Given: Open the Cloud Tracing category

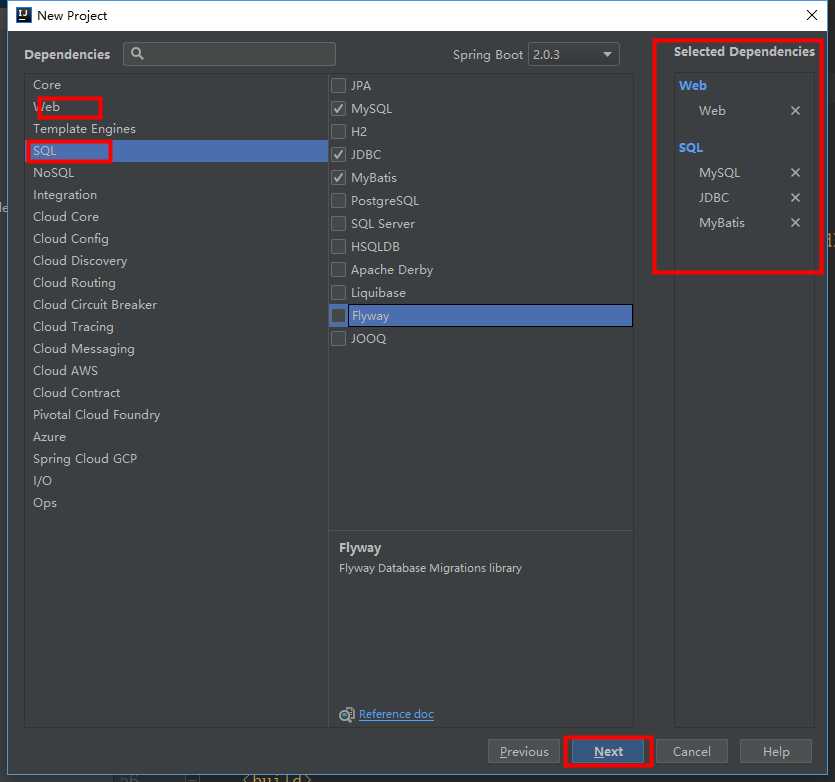Looking at the screenshot, I should [177, 327].
